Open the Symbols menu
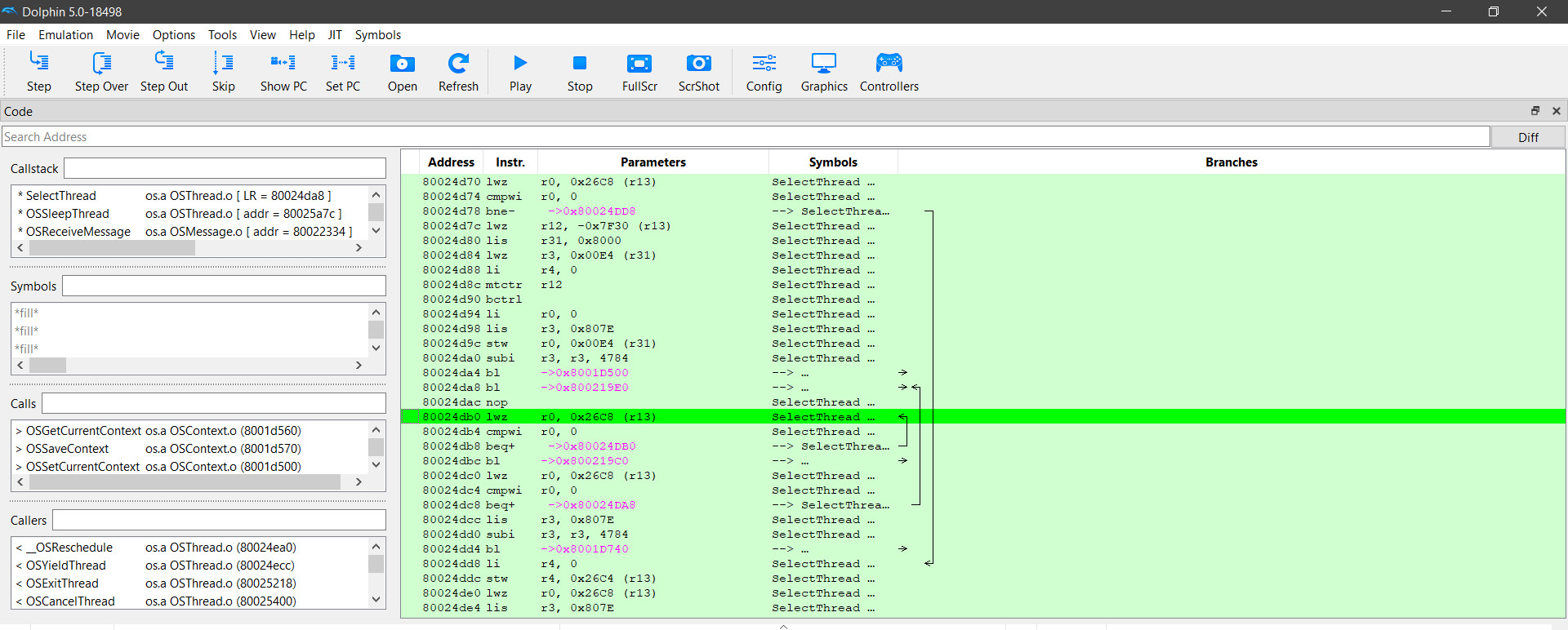The width and height of the screenshot is (1568, 630). (x=377, y=35)
